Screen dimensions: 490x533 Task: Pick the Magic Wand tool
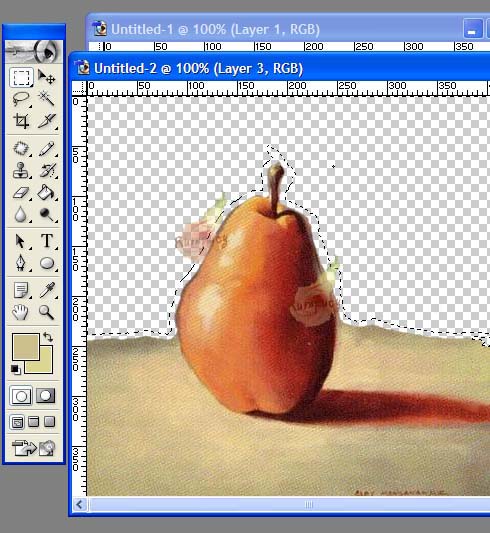pos(47,99)
